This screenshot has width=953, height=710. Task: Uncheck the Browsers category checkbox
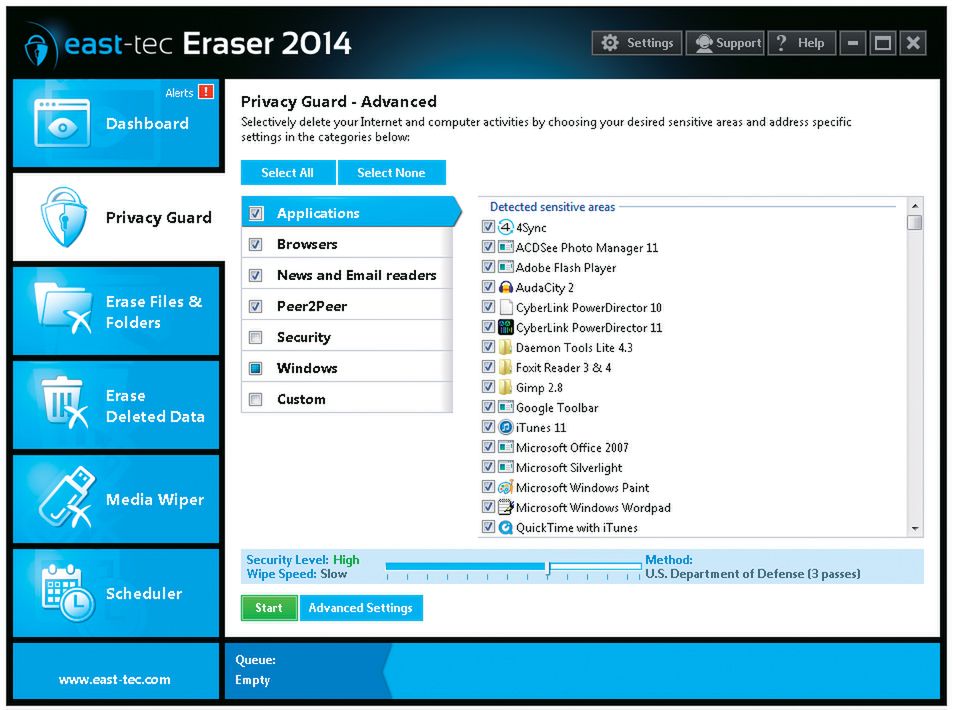(x=256, y=244)
